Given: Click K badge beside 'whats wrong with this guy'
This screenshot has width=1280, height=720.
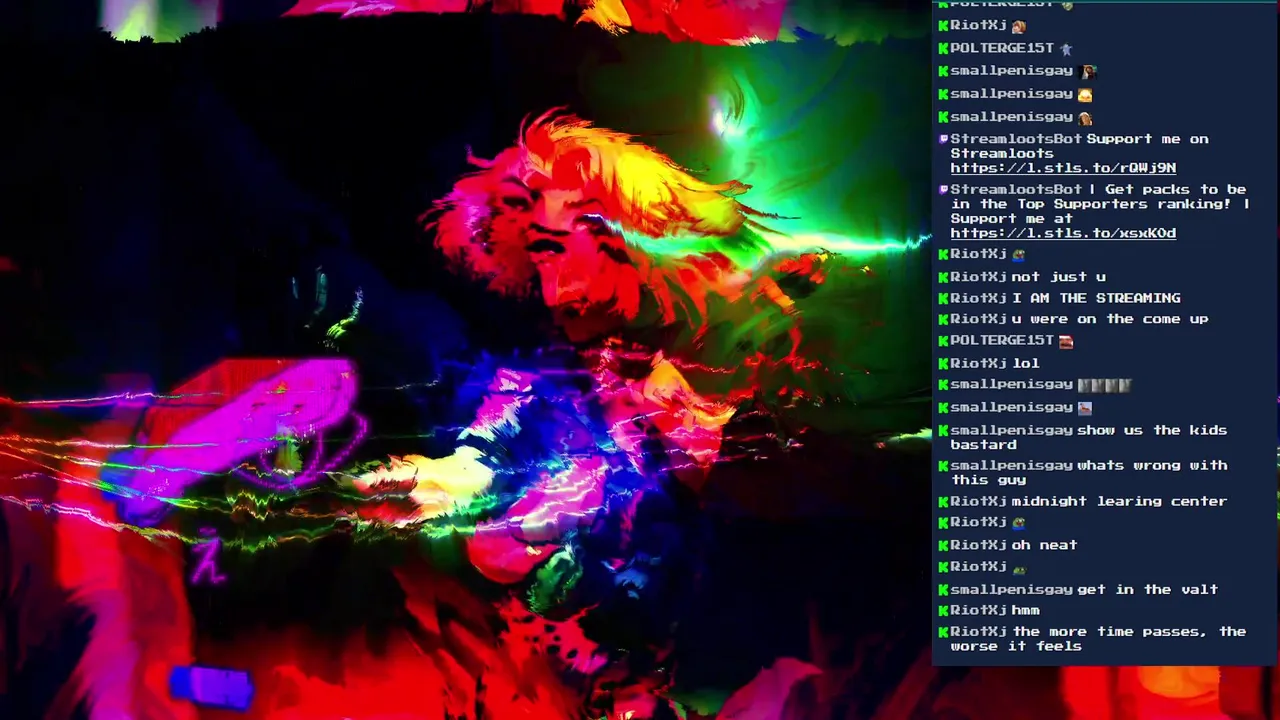Looking at the screenshot, I should [943, 465].
